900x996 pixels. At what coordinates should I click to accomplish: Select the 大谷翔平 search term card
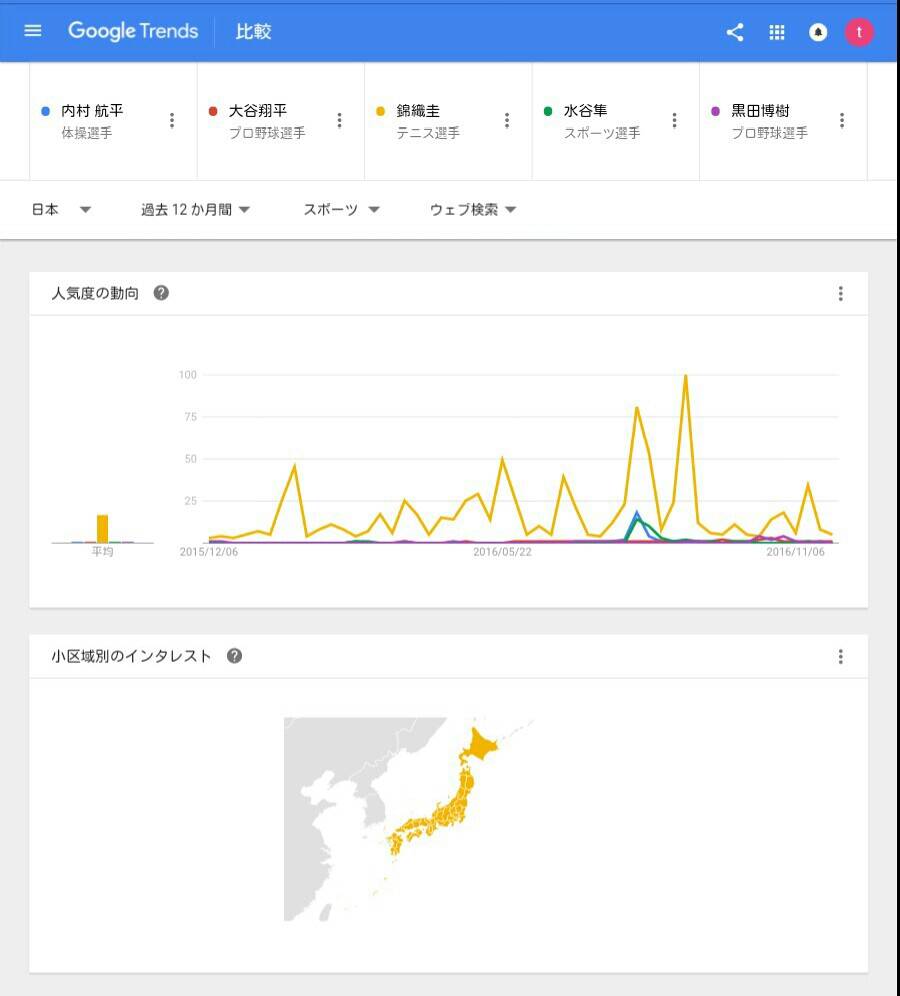click(x=281, y=121)
